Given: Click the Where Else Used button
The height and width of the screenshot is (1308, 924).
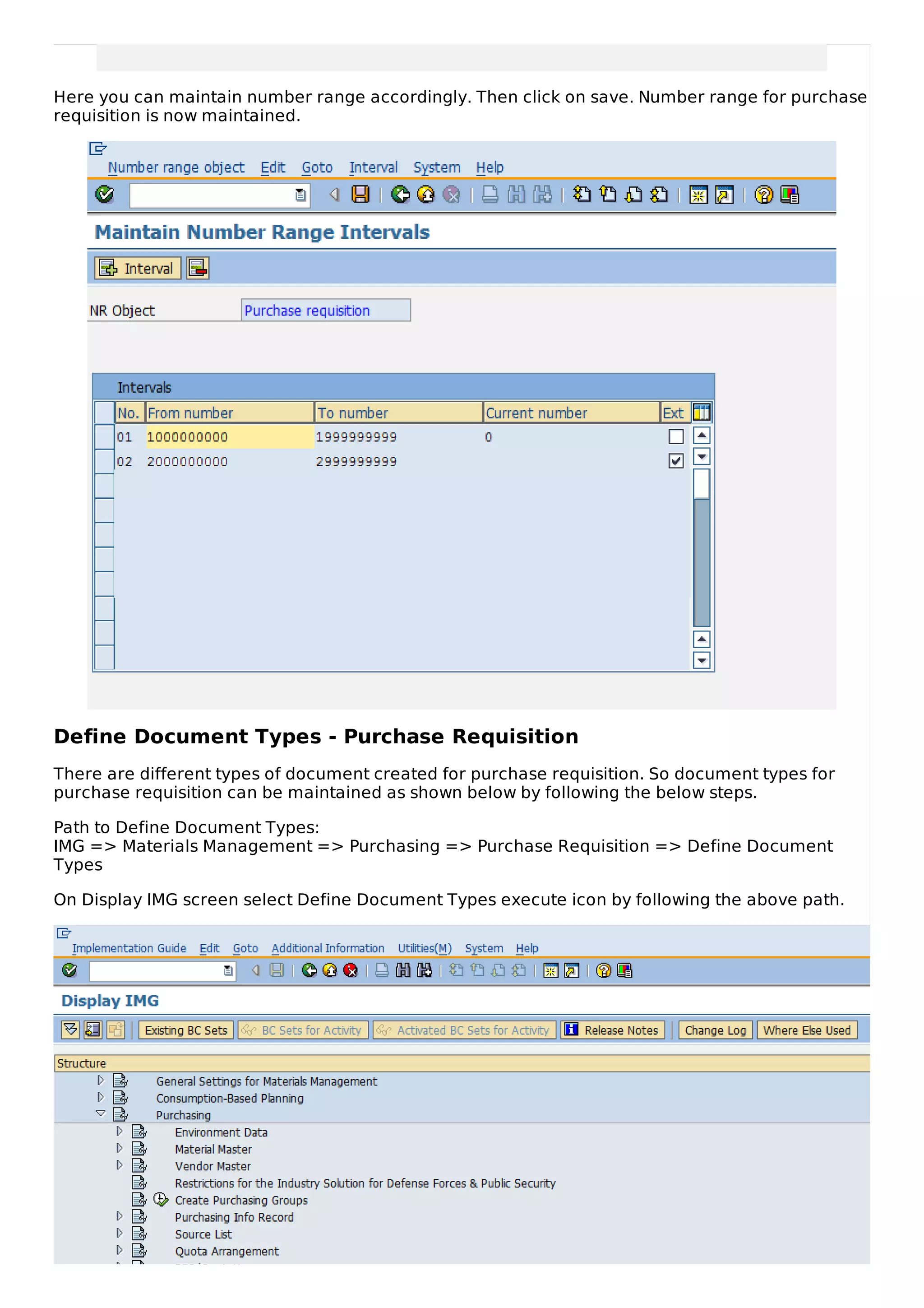Looking at the screenshot, I should [807, 1030].
